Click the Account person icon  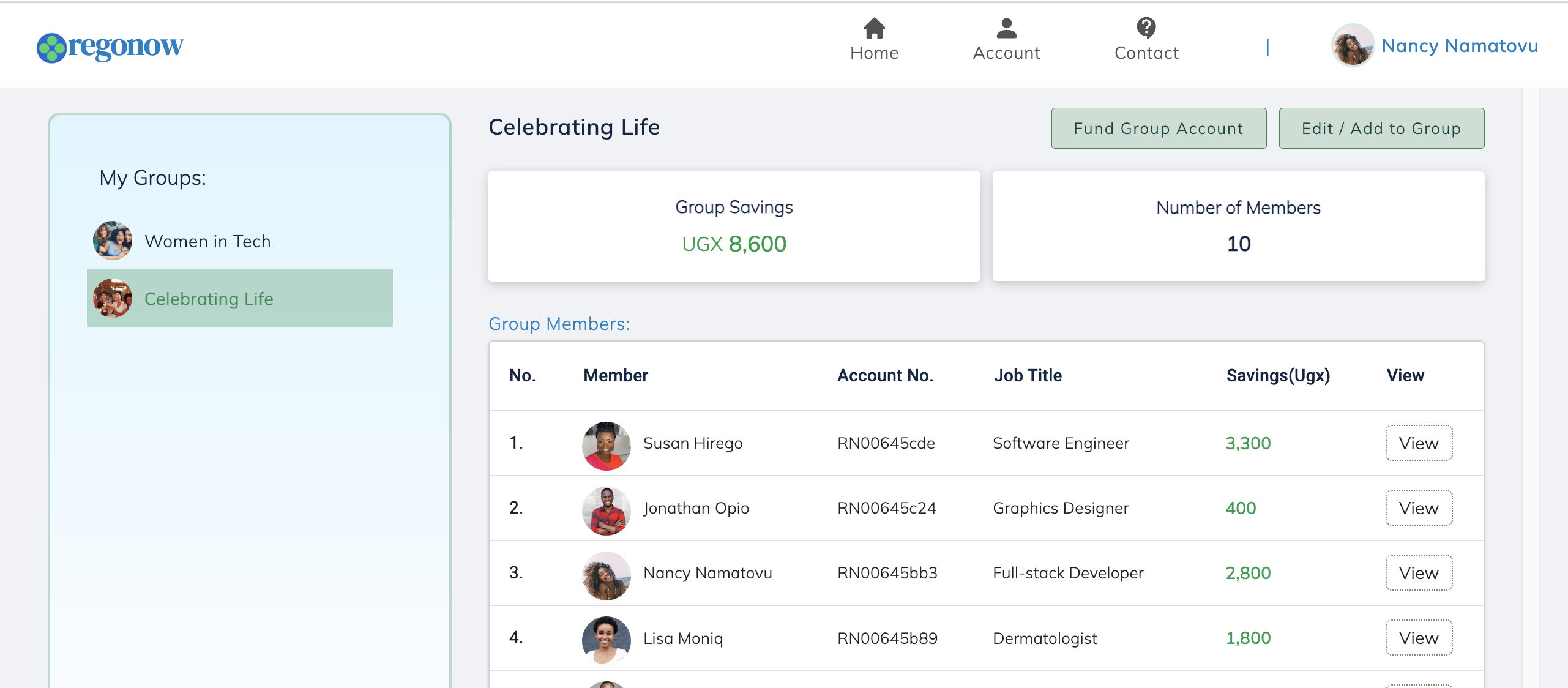coord(1006,28)
